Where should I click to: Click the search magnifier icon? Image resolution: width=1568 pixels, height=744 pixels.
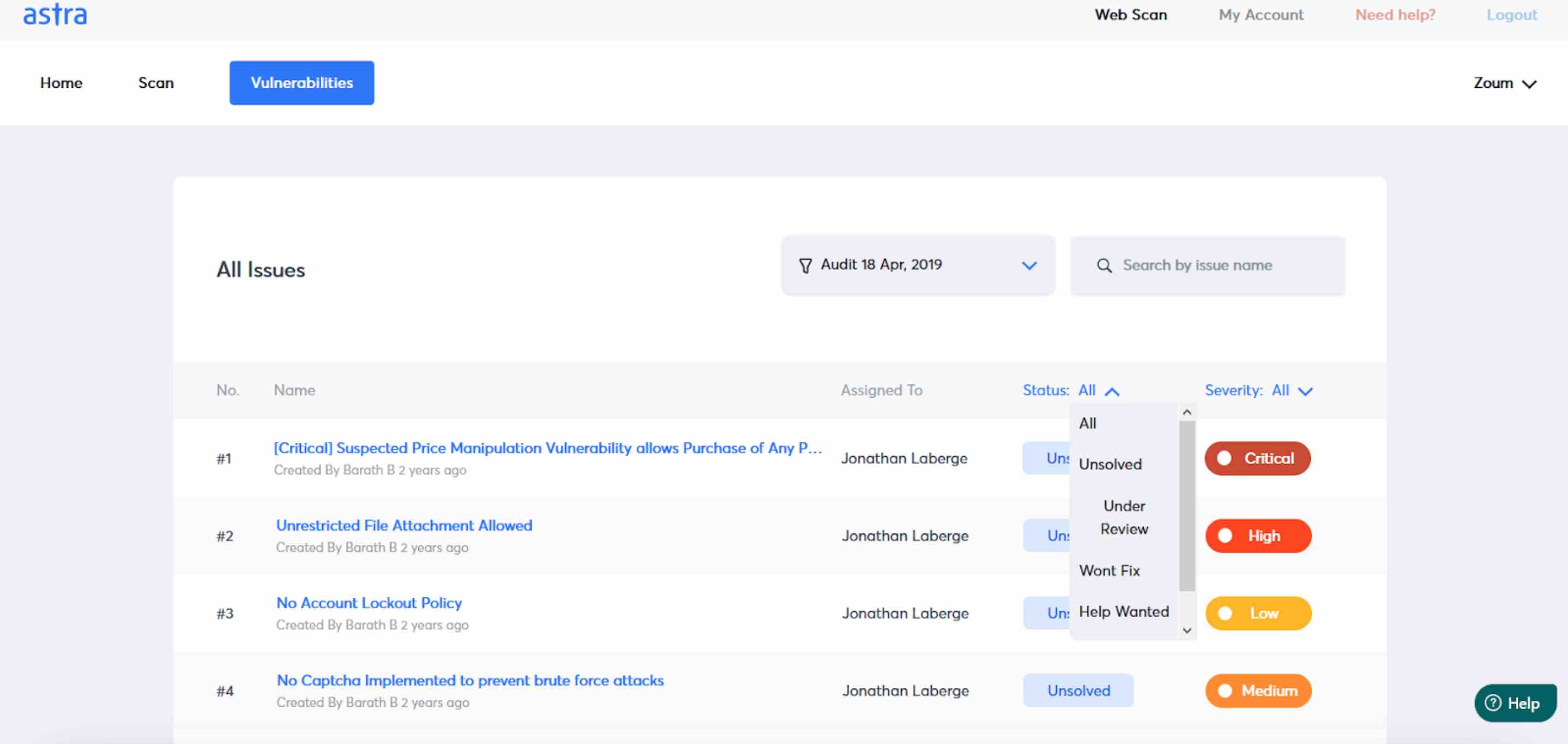1103,266
